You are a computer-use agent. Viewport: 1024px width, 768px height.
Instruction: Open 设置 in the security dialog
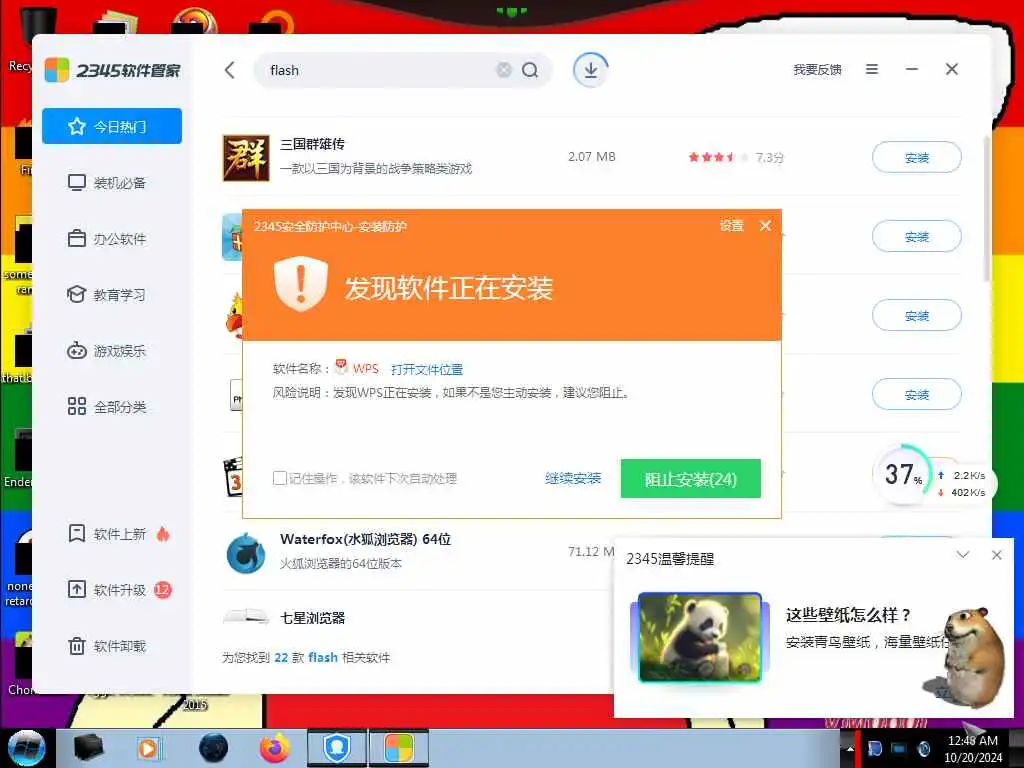coord(731,226)
